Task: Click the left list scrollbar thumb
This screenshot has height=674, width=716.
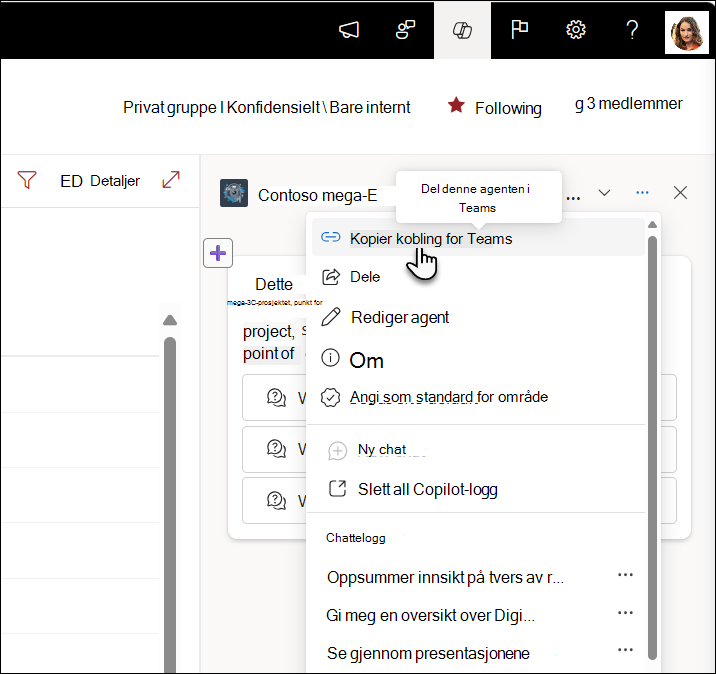Action: 170,505
